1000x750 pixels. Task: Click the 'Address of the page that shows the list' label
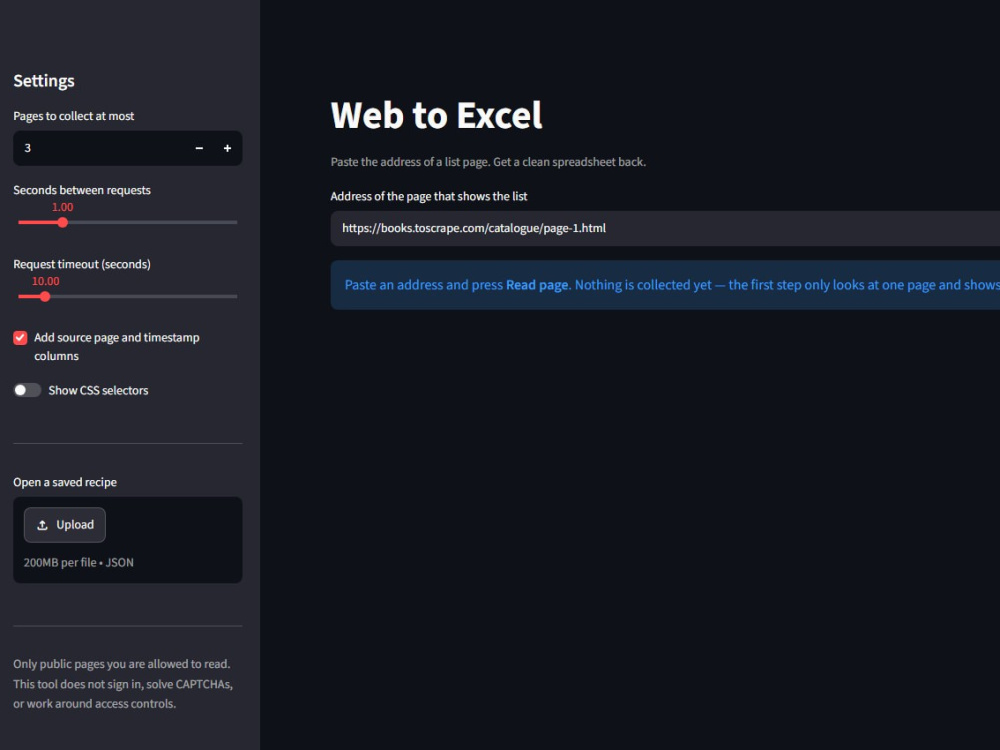pos(429,196)
